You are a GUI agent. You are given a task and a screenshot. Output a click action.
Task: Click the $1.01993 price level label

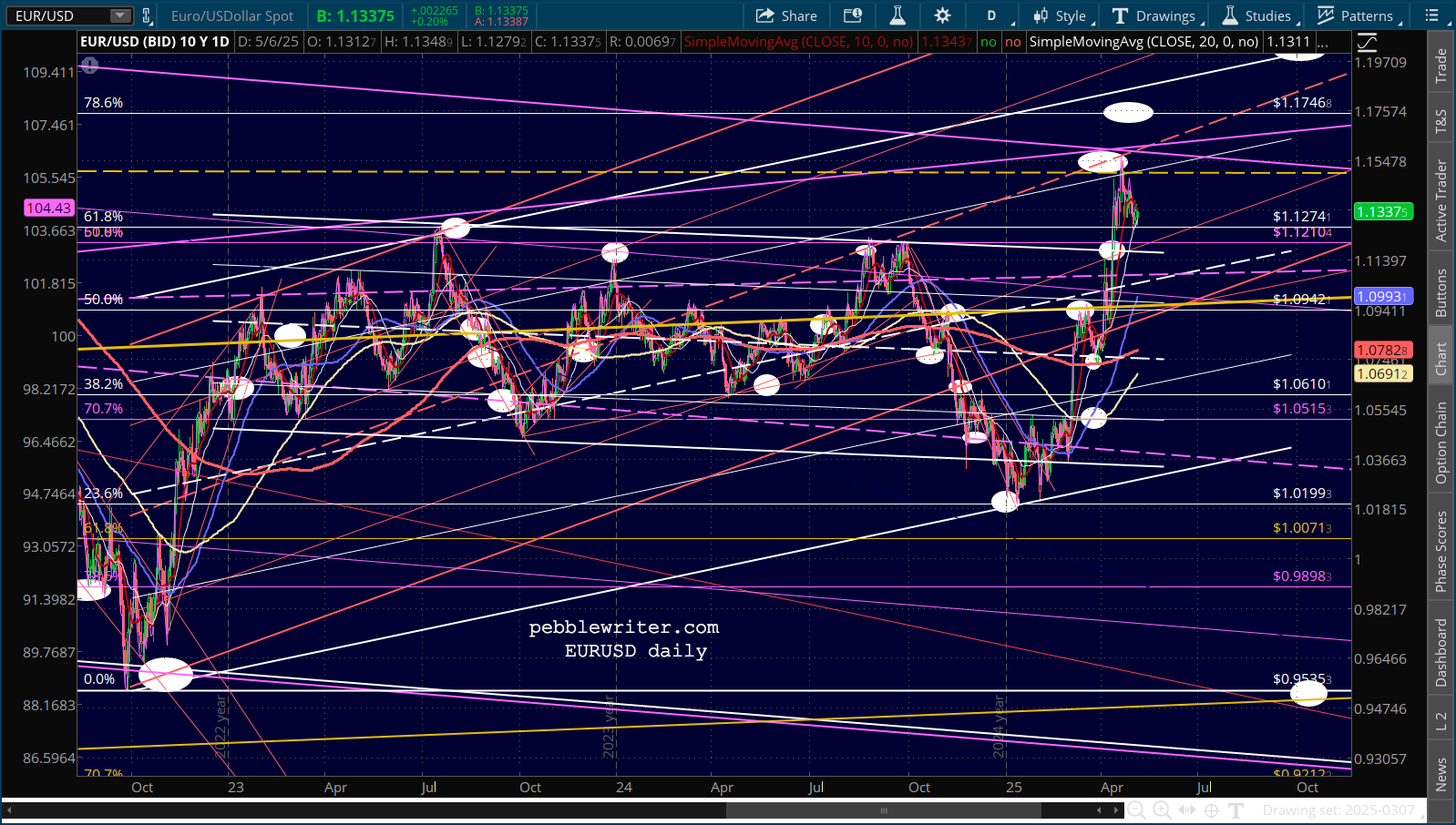pos(1302,494)
